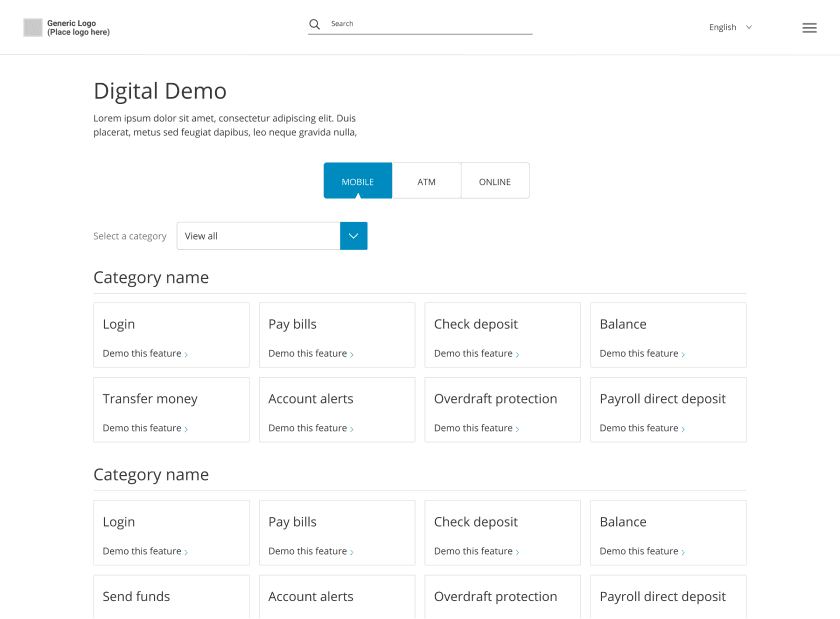Click Demo this feature under first Overdraft protection
840x619 pixels.
pos(476,428)
